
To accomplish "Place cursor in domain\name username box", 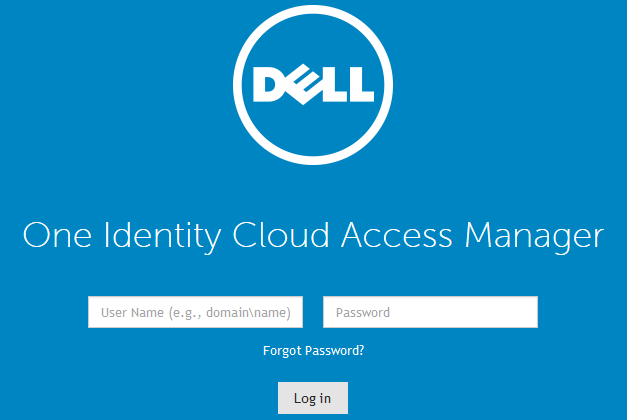I will [195, 312].
